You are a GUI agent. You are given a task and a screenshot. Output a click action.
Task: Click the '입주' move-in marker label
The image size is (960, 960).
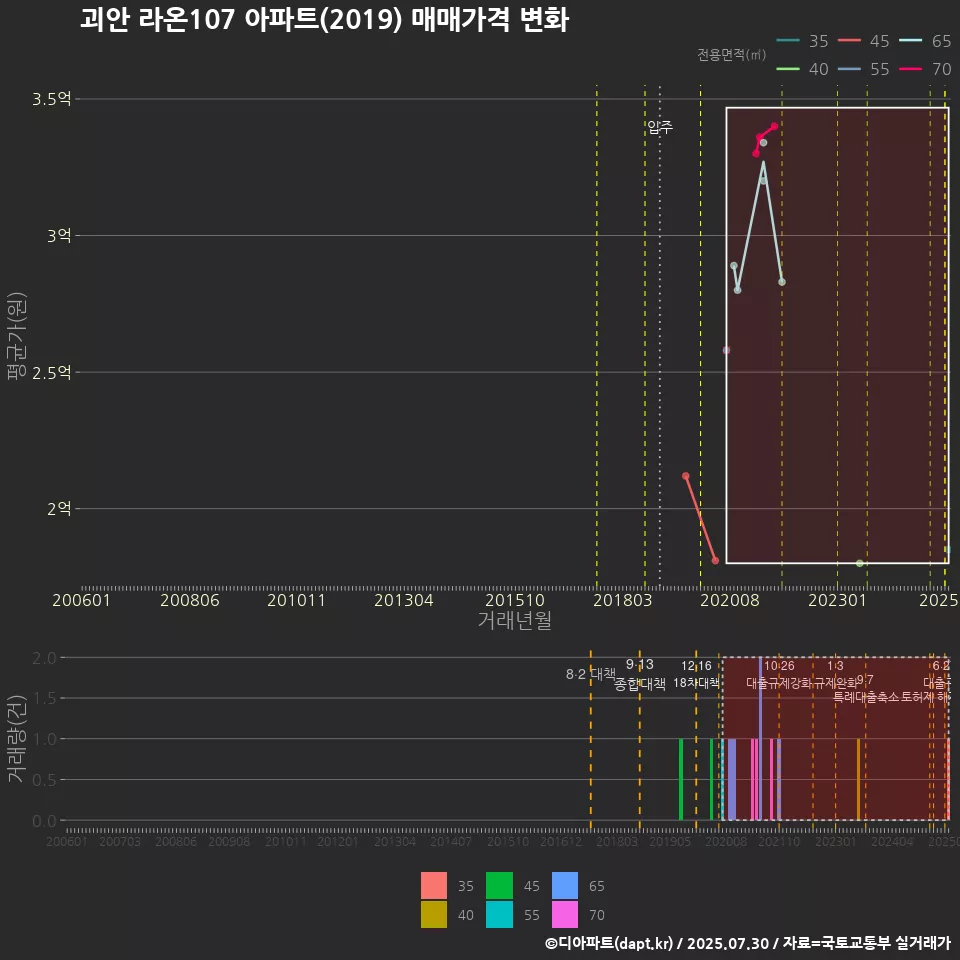point(660,127)
